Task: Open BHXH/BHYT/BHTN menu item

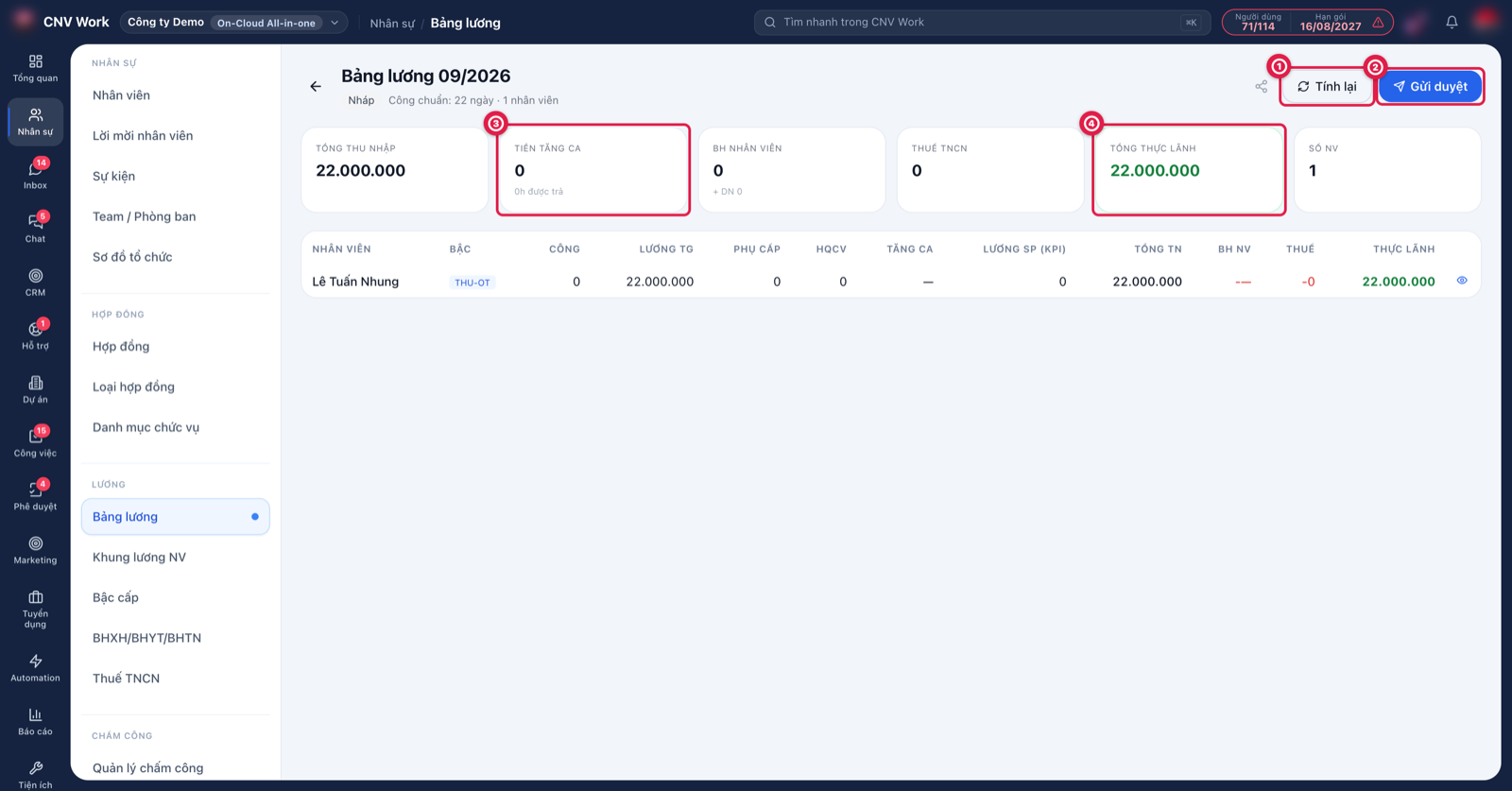Action: tap(176, 638)
